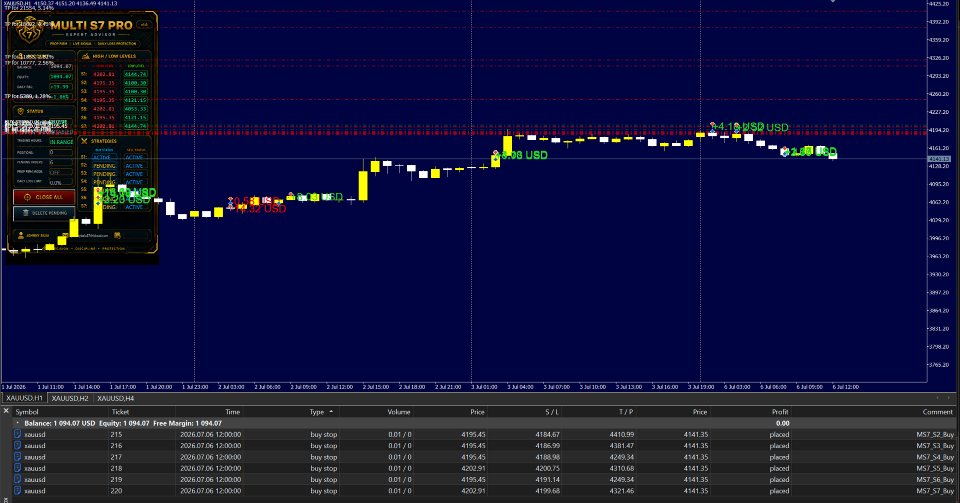Click Free Margin value in summary row

(x=210, y=423)
